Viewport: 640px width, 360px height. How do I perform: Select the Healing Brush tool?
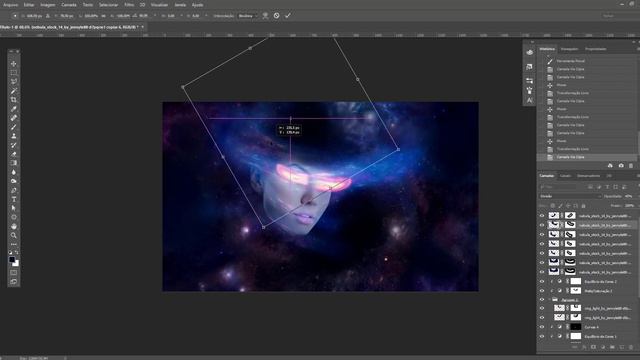pos(13,118)
